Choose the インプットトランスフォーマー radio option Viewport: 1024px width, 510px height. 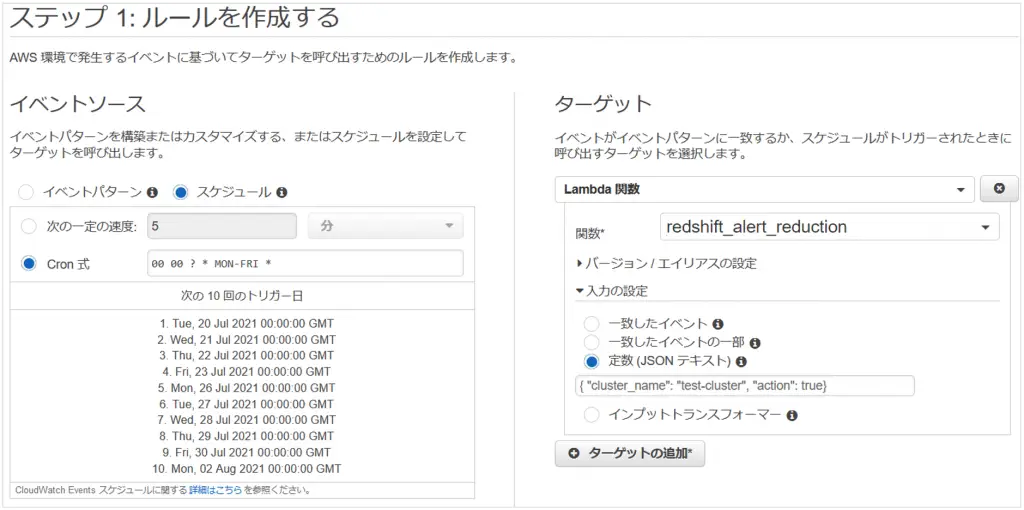(591, 415)
